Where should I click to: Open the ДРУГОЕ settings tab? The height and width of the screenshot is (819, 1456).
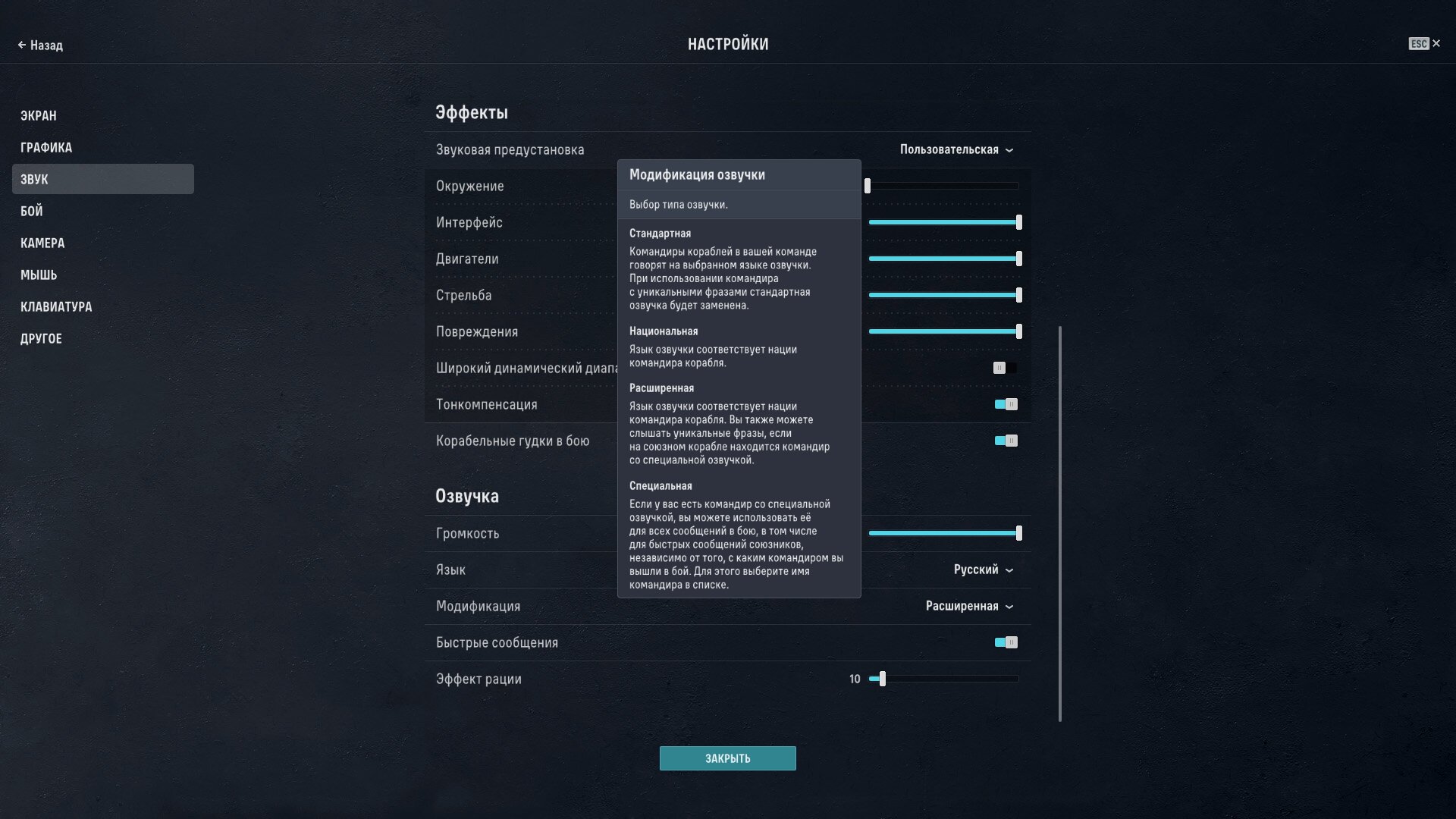click(41, 338)
